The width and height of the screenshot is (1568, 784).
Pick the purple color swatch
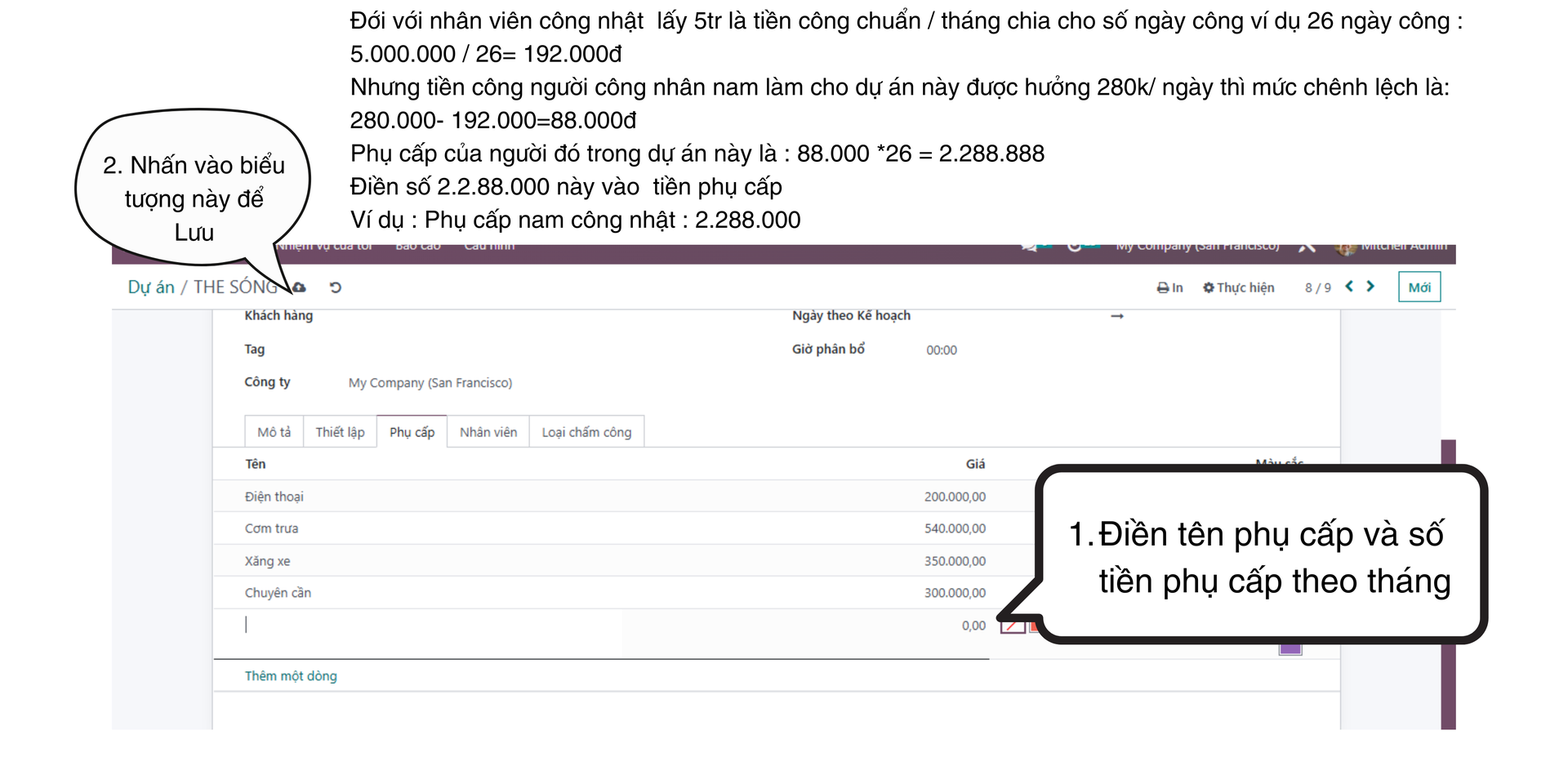coord(1290,648)
